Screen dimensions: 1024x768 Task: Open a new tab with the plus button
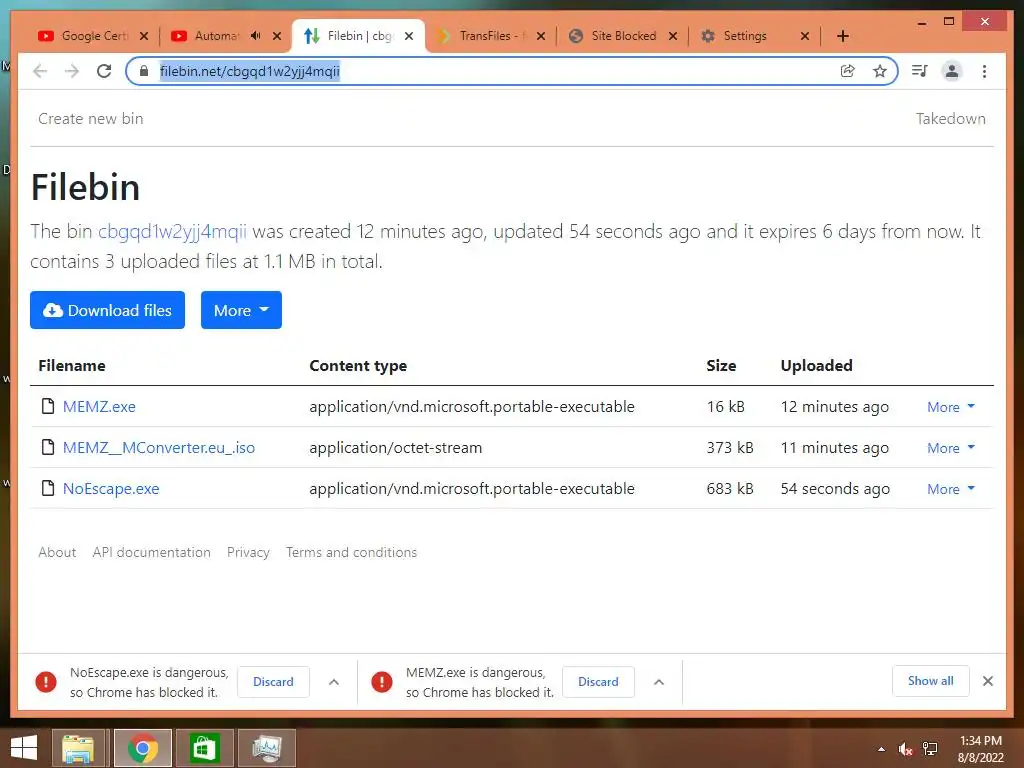pyautogui.click(x=842, y=36)
